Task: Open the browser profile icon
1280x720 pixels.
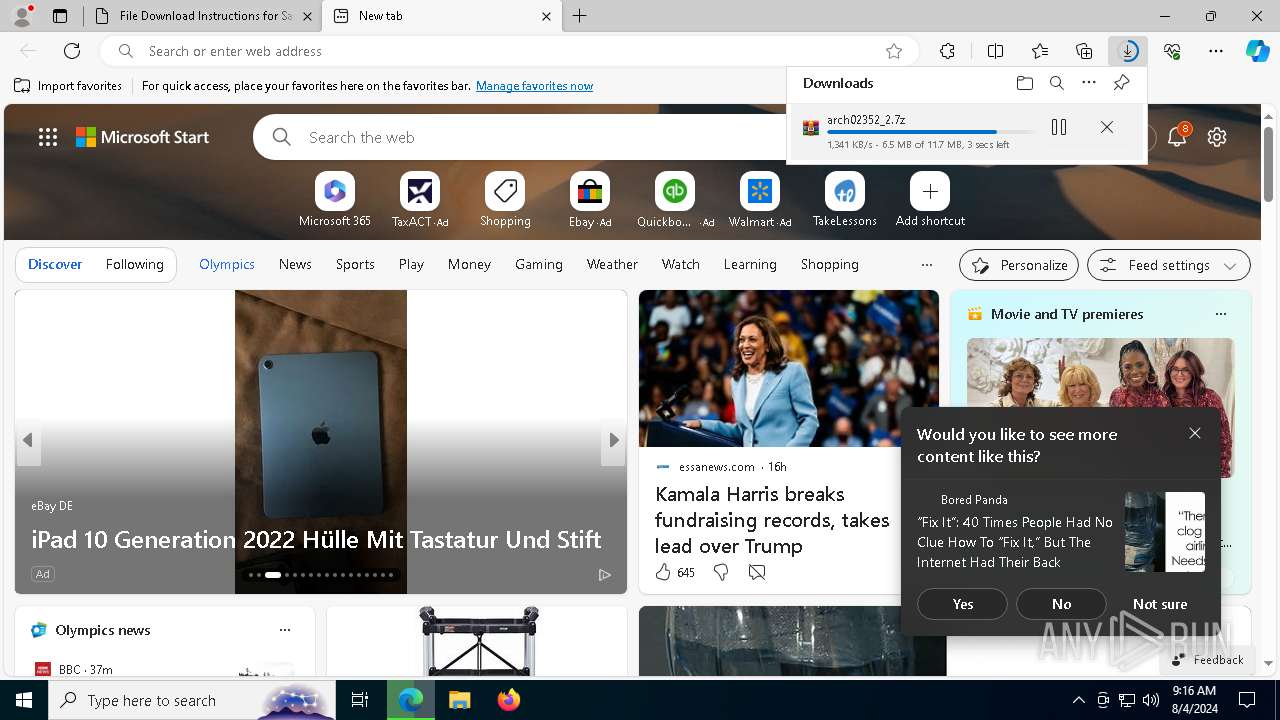Action: [x=22, y=16]
